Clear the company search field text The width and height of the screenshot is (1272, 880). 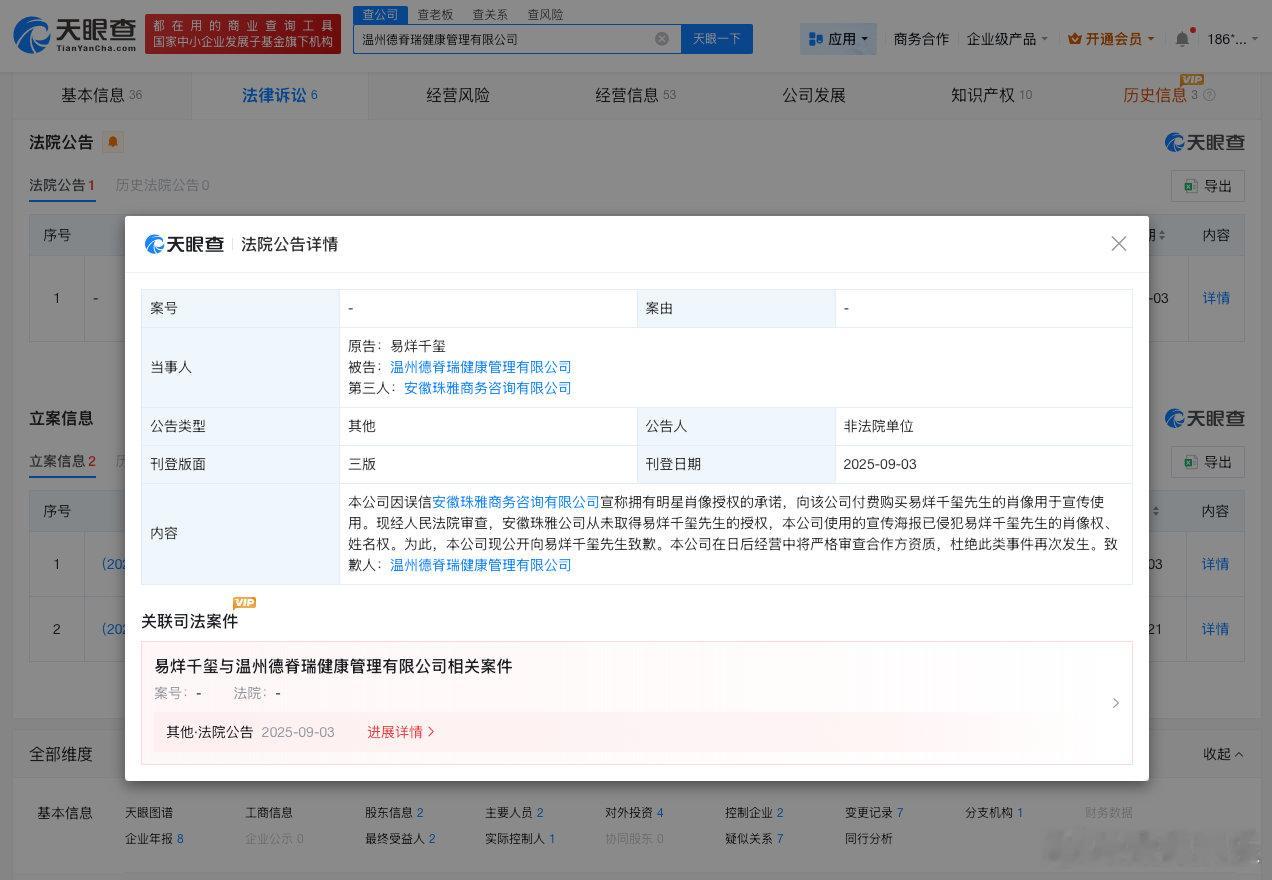(x=662, y=39)
